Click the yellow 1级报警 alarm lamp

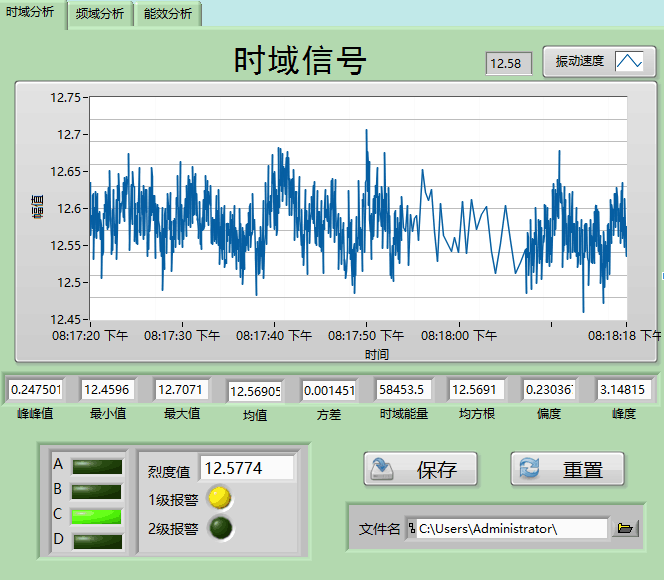point(220,497)
